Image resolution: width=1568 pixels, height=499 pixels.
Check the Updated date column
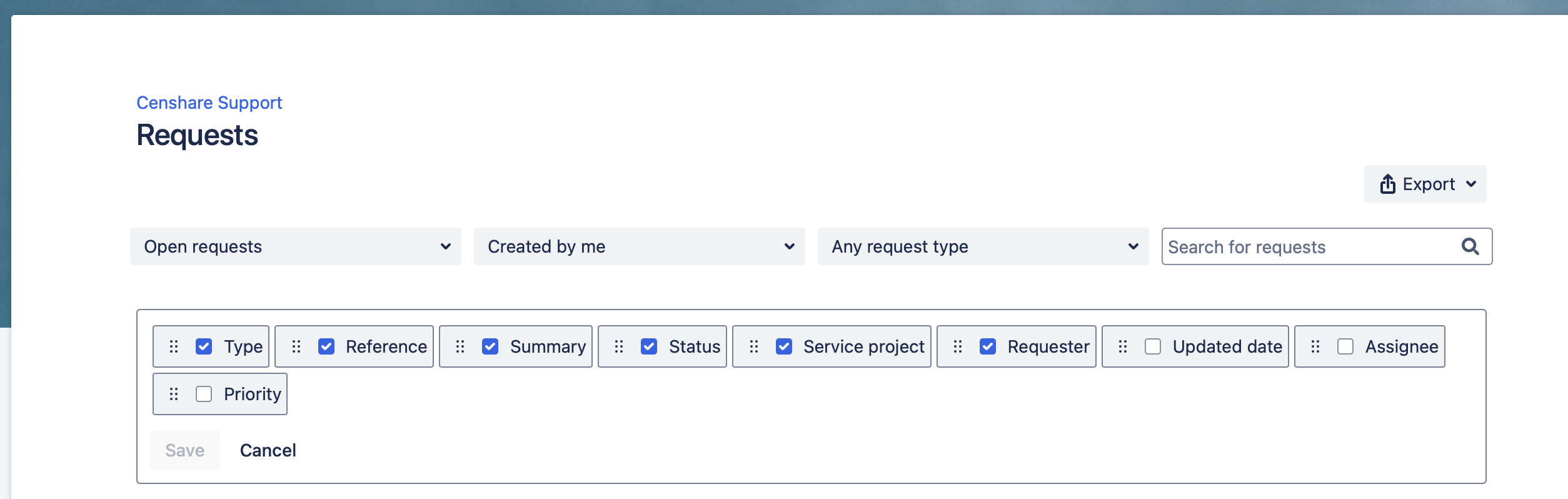1153,346
